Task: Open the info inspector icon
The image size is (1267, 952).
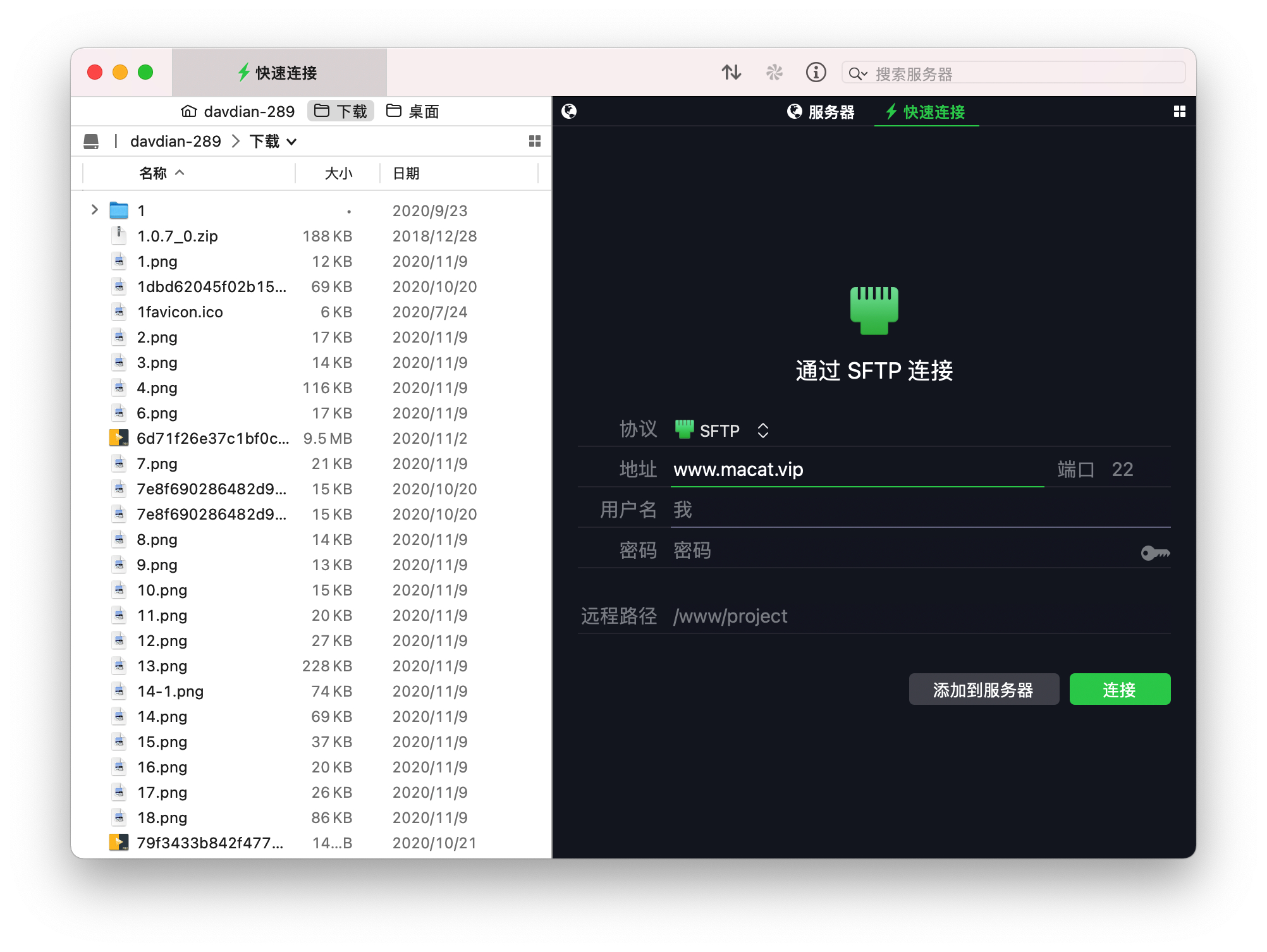Action: pyautogui.click(x=816, y=73)
